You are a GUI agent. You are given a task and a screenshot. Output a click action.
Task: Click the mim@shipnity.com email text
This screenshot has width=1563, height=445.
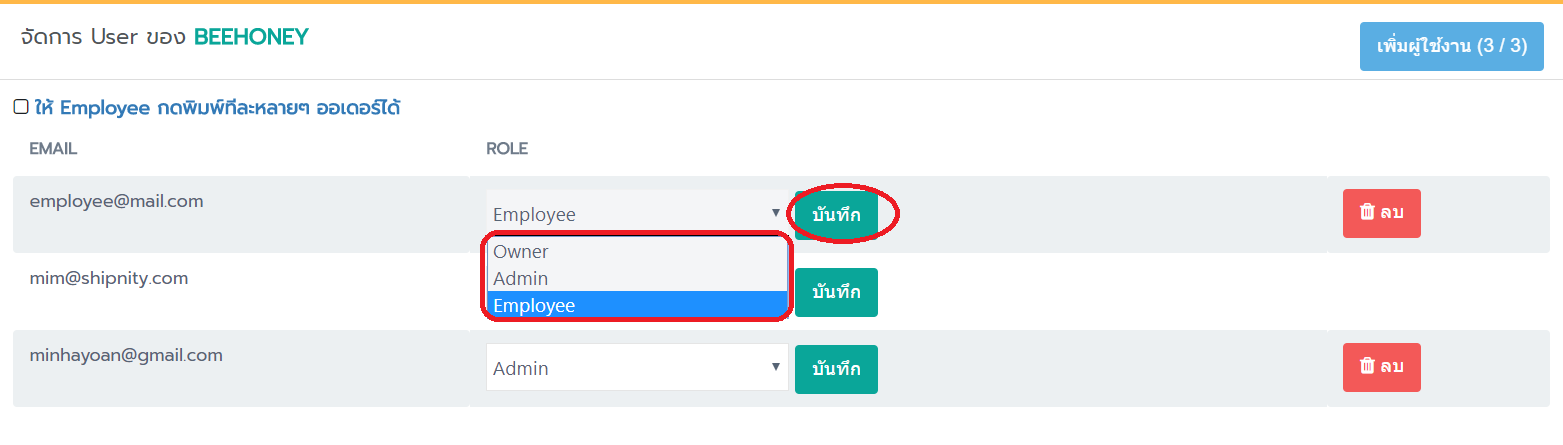[x=109, y=278]
